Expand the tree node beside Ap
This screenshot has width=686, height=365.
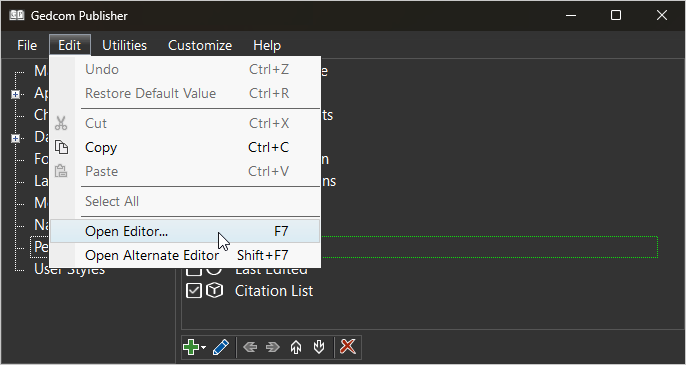click(x=15, y=94)
